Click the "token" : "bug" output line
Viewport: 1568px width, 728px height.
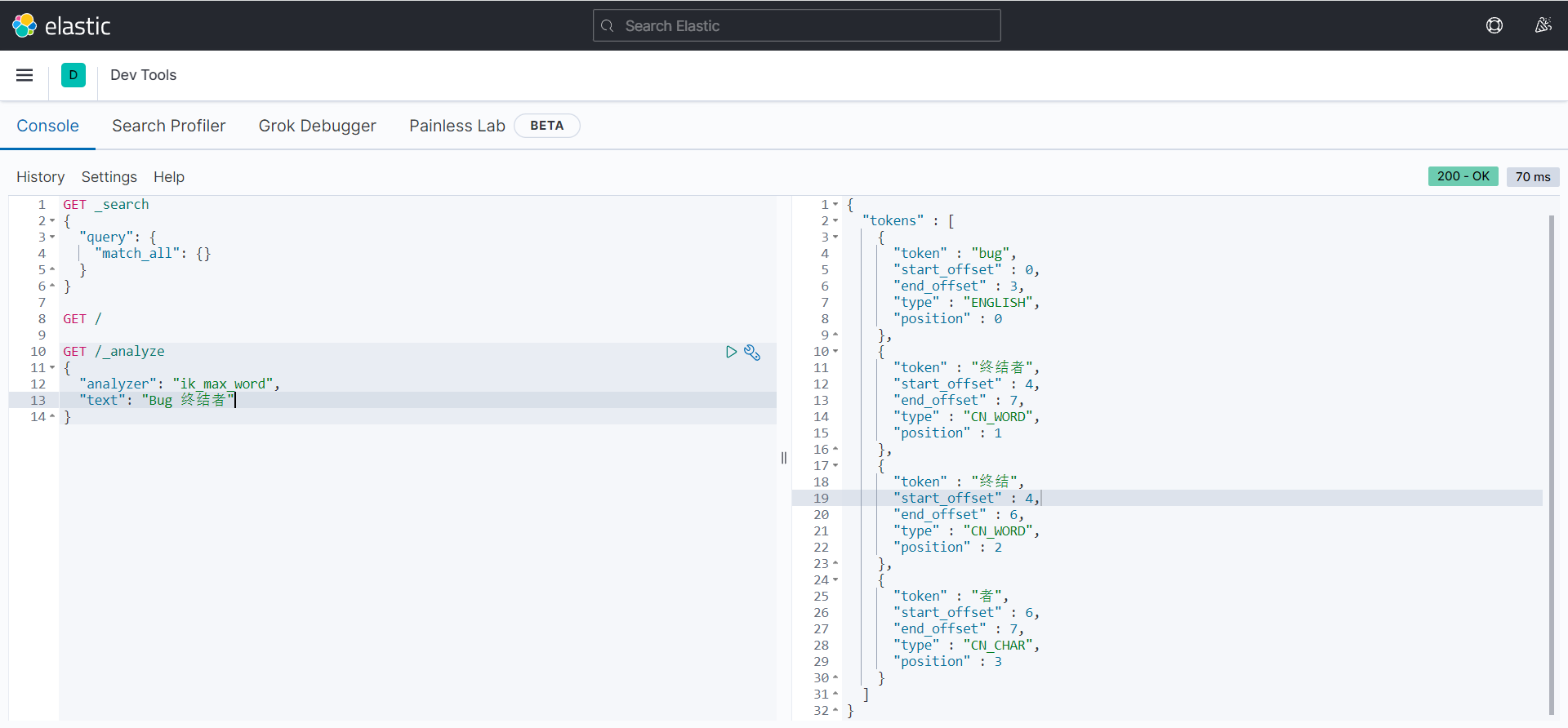point(955,254)
